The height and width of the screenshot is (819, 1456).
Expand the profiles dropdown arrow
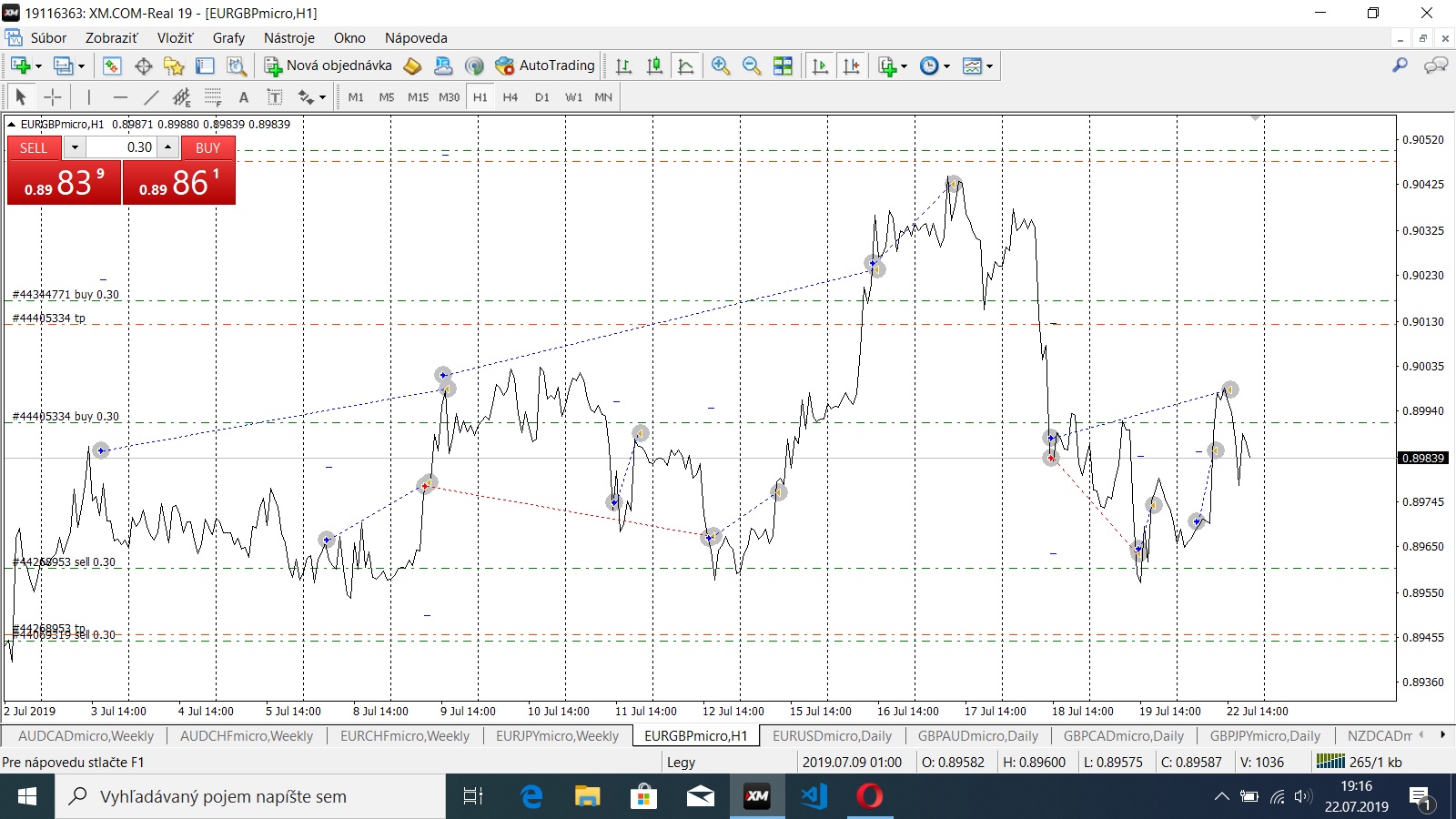pos(81,66)
